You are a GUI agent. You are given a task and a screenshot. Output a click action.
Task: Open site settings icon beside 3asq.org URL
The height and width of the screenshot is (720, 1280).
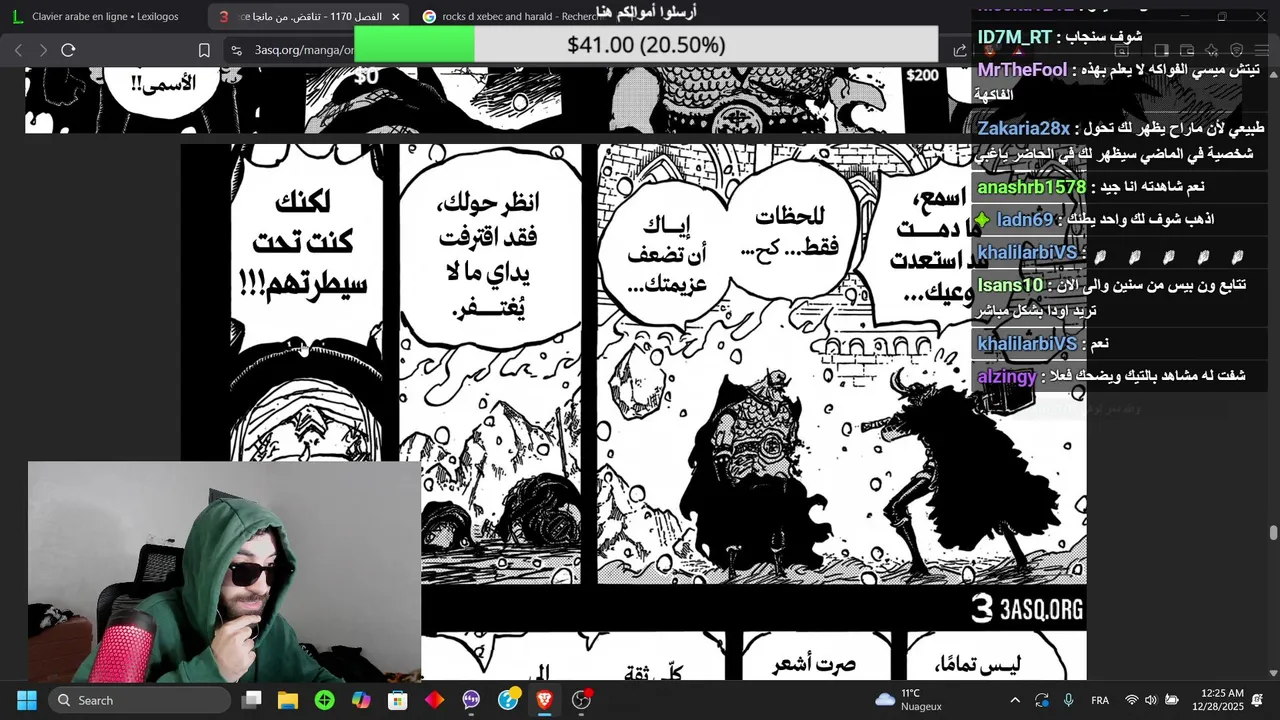pyautogui.click(x=236, y=50)
